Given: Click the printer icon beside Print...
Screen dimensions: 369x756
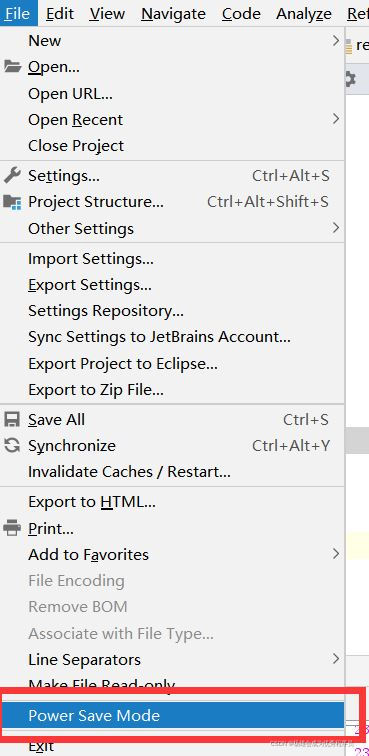Looking at the screenshot, I should tap(12, 528).
